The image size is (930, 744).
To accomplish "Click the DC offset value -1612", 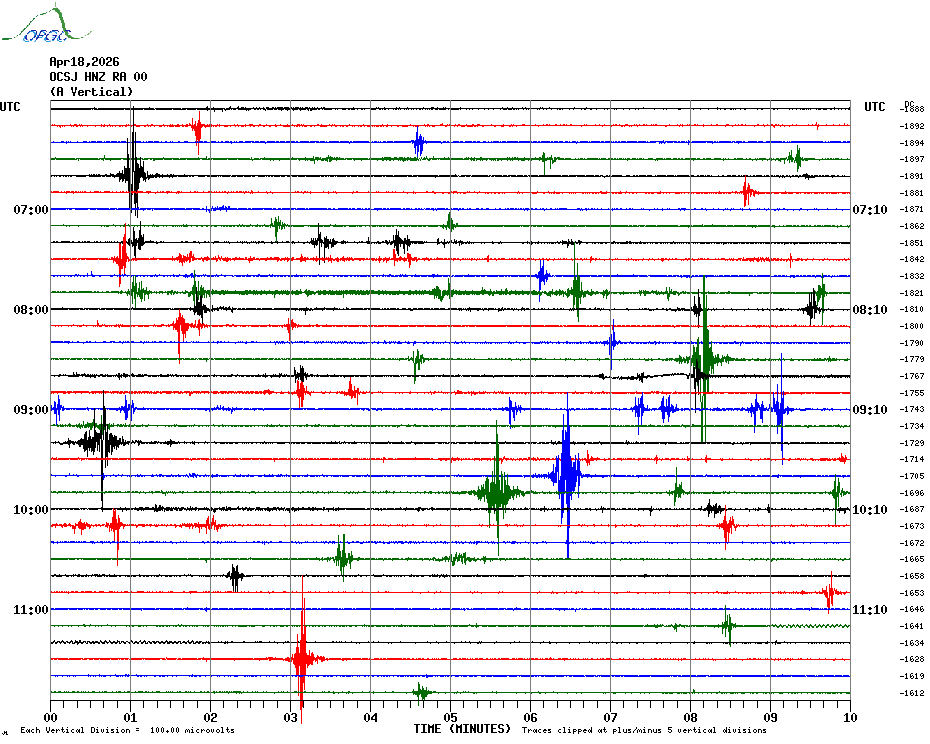I will (x=912, y=693).
